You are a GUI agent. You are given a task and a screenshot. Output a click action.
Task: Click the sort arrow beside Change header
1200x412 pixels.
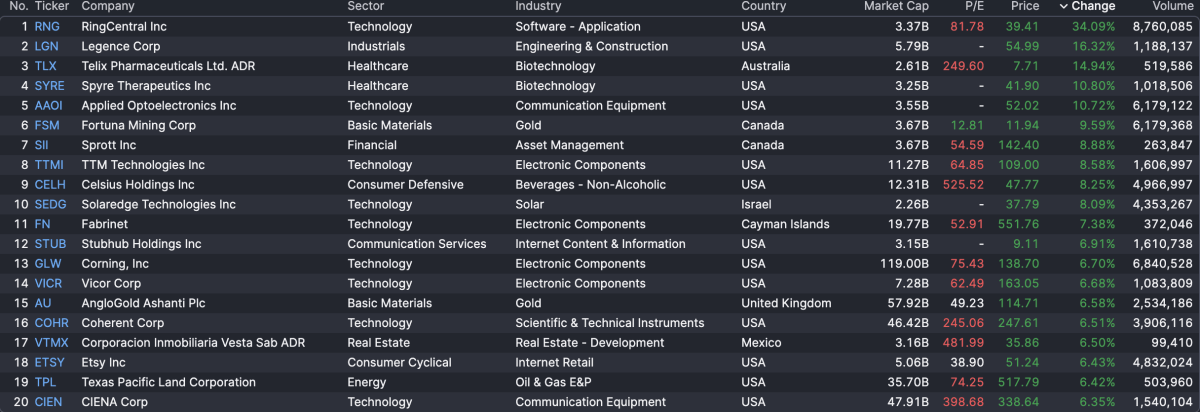(1063, 6)
